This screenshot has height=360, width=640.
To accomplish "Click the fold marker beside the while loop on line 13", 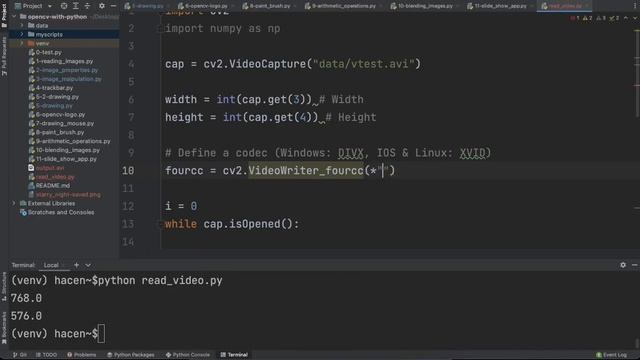I will tap(160, 224).
